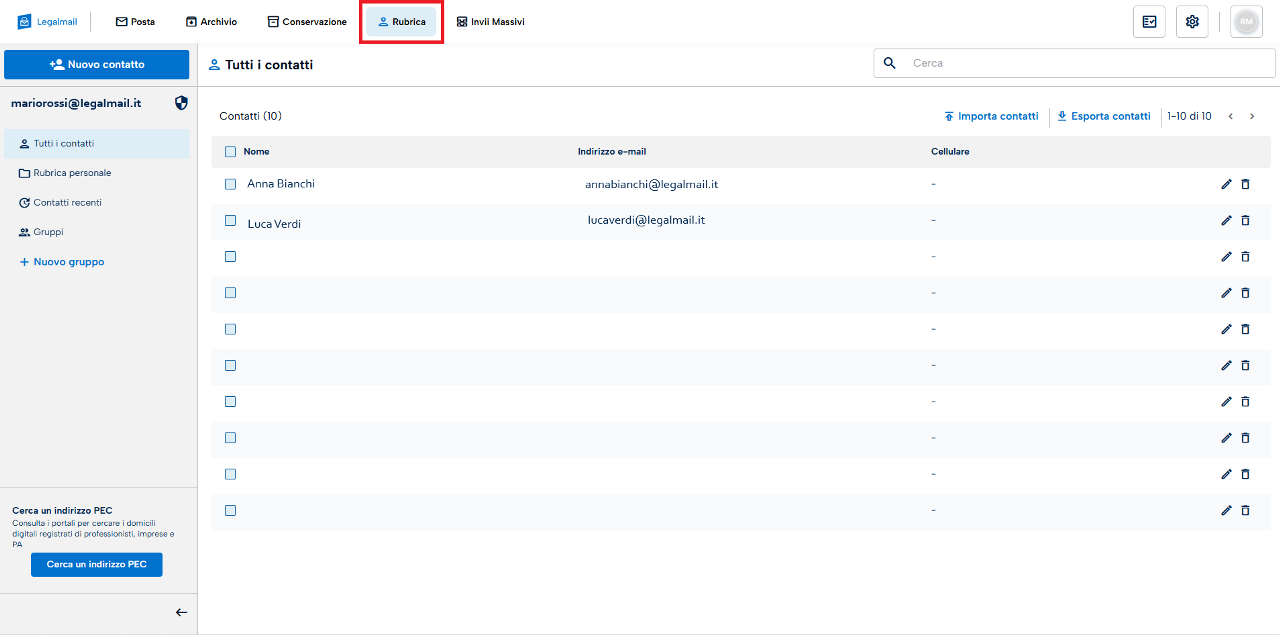Click lucaverdi@legalmail.it email address
Image resolution: width=1280 pixels, height=635 pixels.
coord(646,220)
